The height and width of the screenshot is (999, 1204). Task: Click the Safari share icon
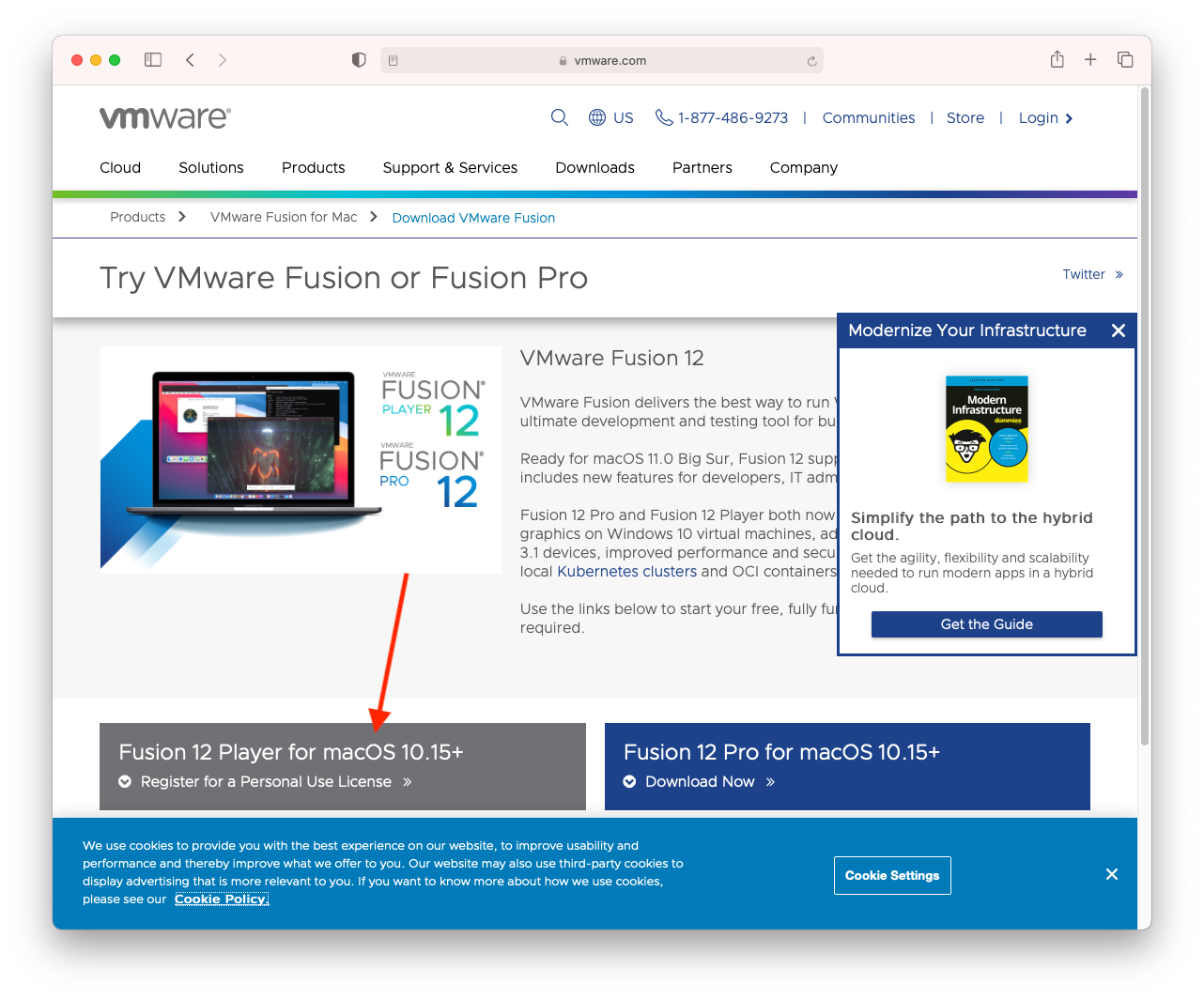(x=1057, y=60)
